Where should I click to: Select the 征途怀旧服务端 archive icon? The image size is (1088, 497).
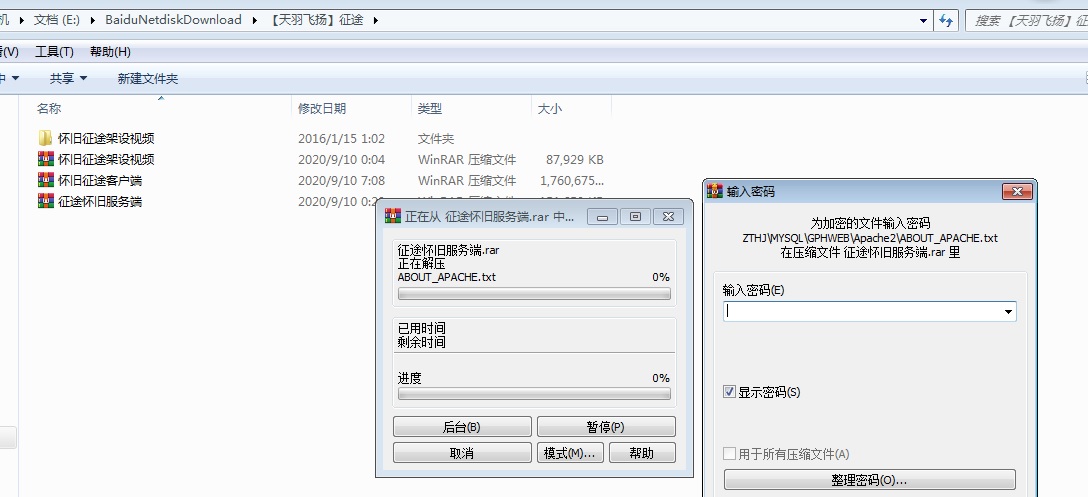click(46, 201)
